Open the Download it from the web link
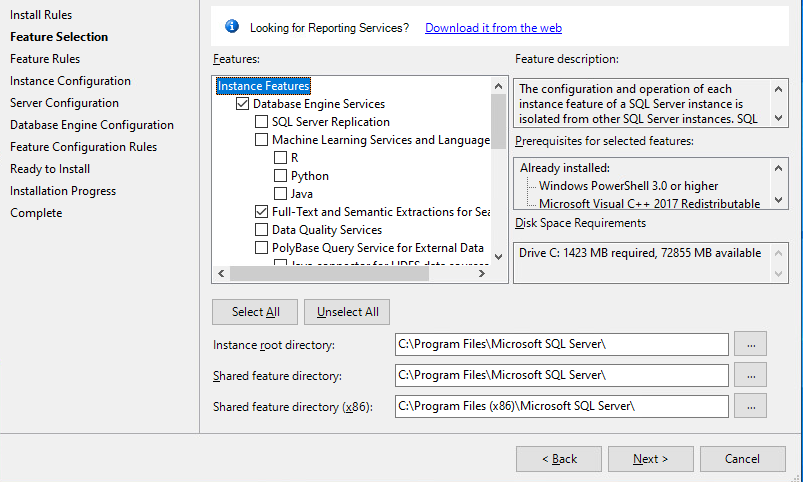 tap(493, 28)
